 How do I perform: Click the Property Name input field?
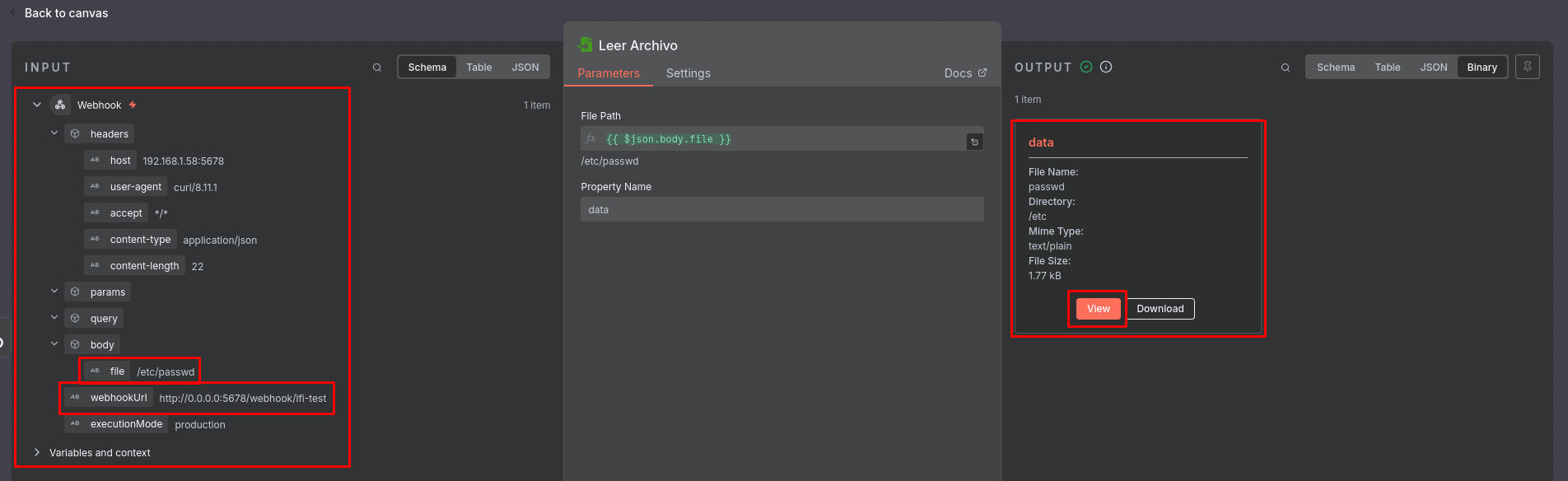782,209
